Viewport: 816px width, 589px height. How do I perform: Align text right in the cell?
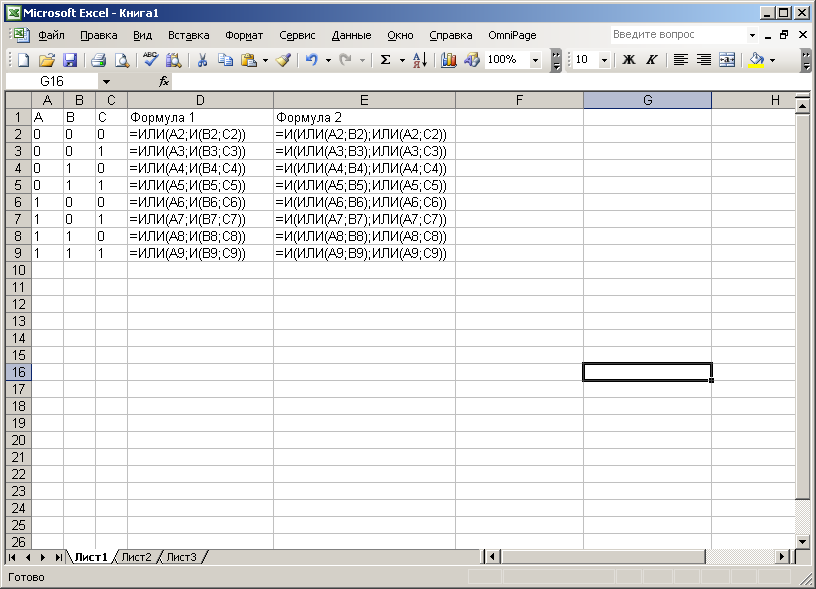pyautogui.click(x=704, y=60)
